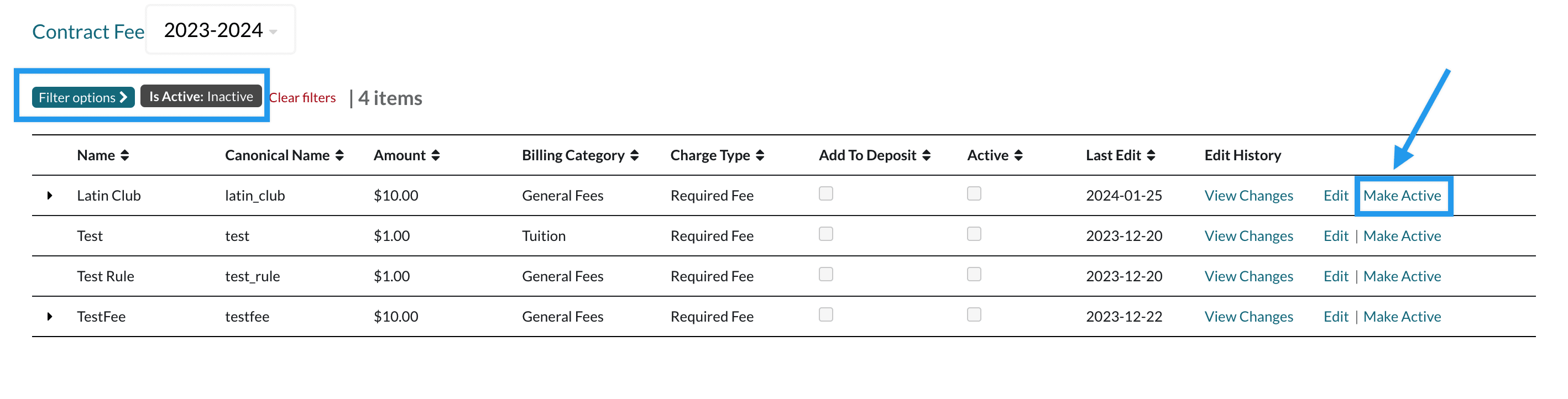
Task: Expand the TestFee row
Action: pyautogui.click(x=50, y=317)
